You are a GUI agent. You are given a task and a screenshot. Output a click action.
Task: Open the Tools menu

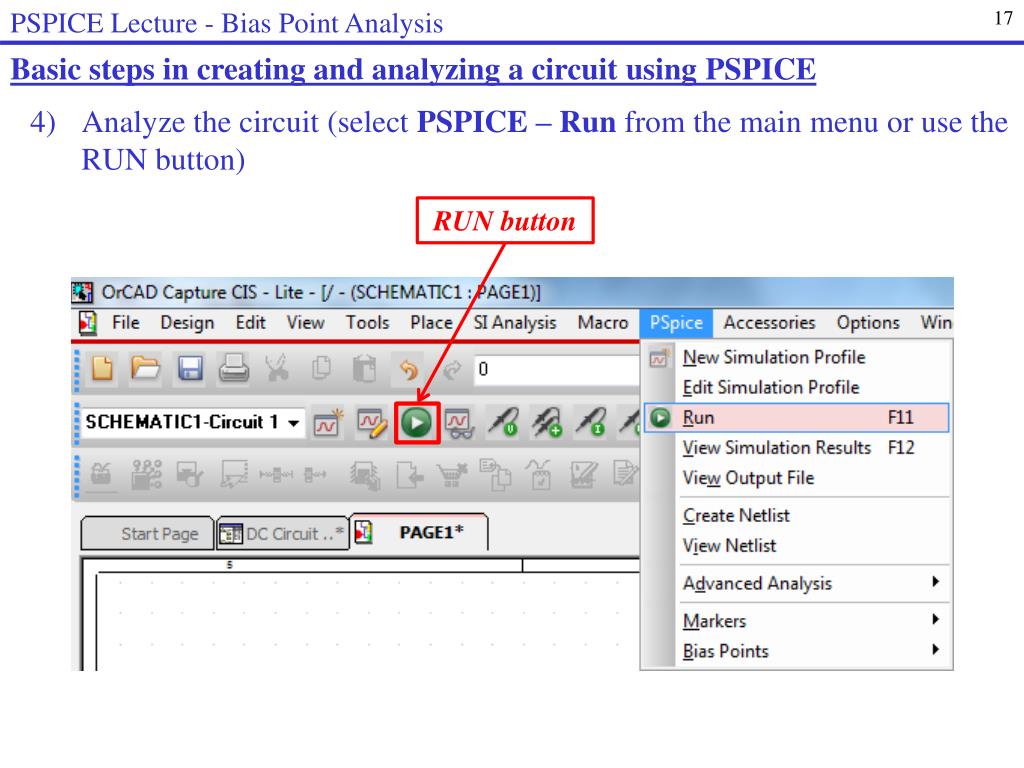coord(368,323)
